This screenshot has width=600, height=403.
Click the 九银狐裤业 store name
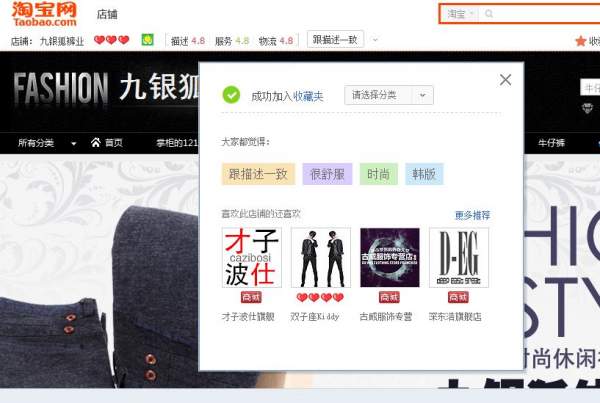[62, 41]
